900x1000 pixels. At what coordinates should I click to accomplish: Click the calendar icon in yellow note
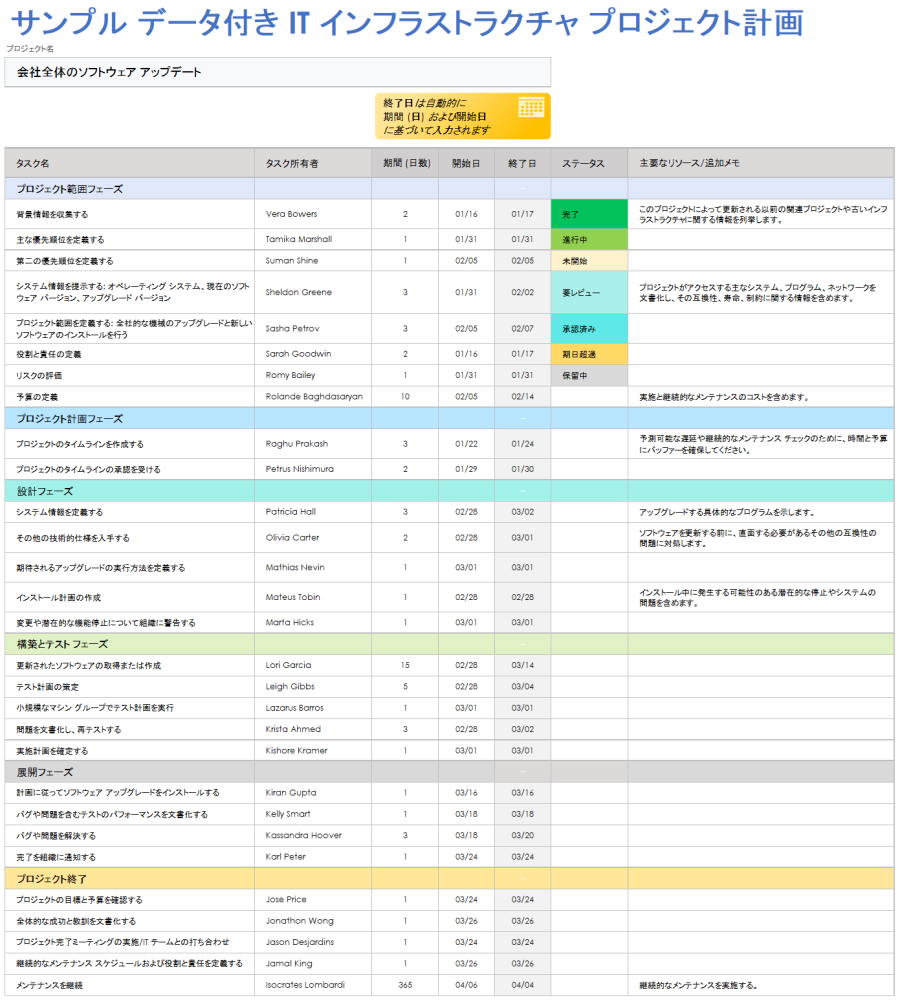531,107
